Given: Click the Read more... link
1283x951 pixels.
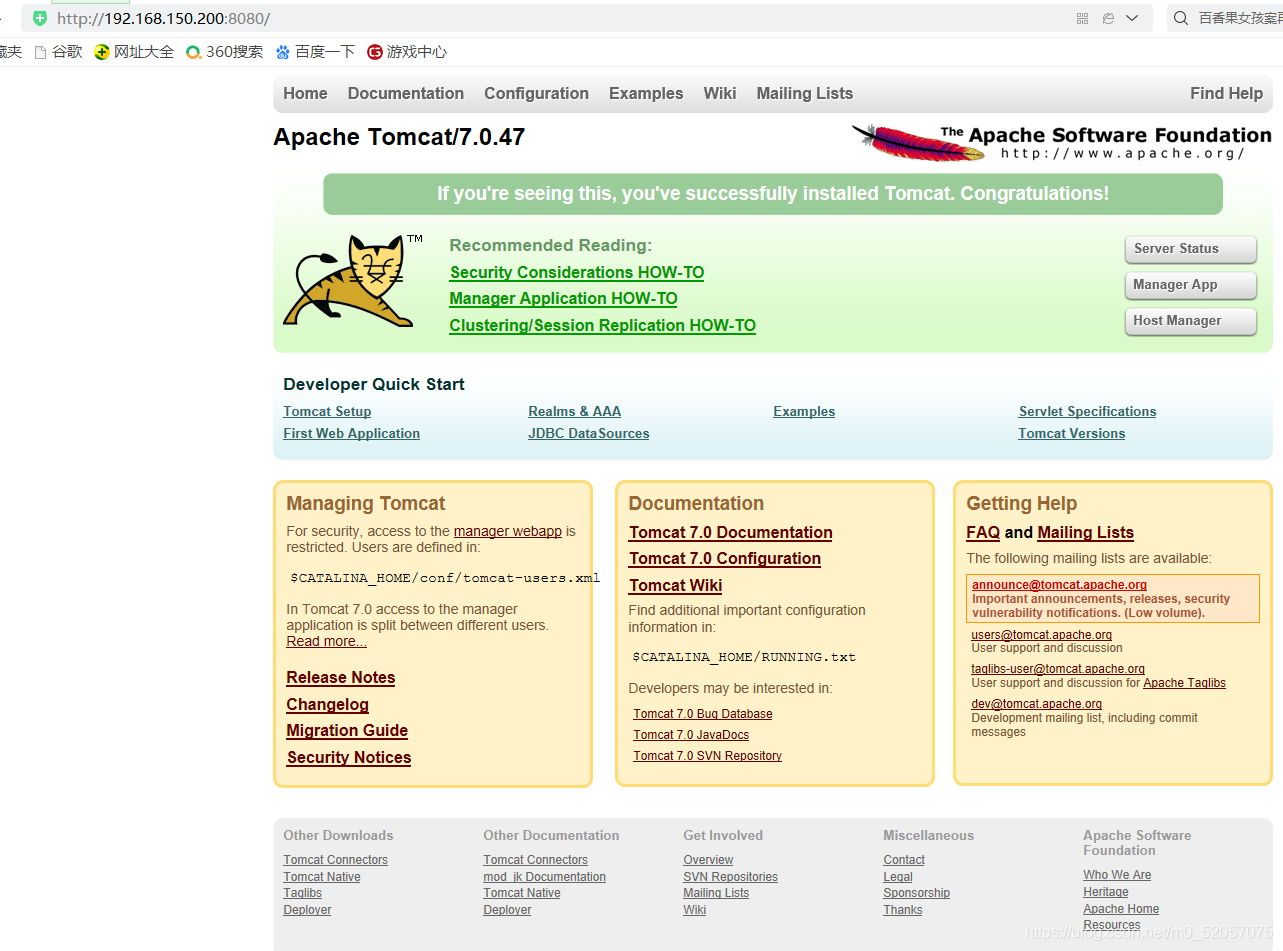Looking at the screenshot, I should coord(326,641).
